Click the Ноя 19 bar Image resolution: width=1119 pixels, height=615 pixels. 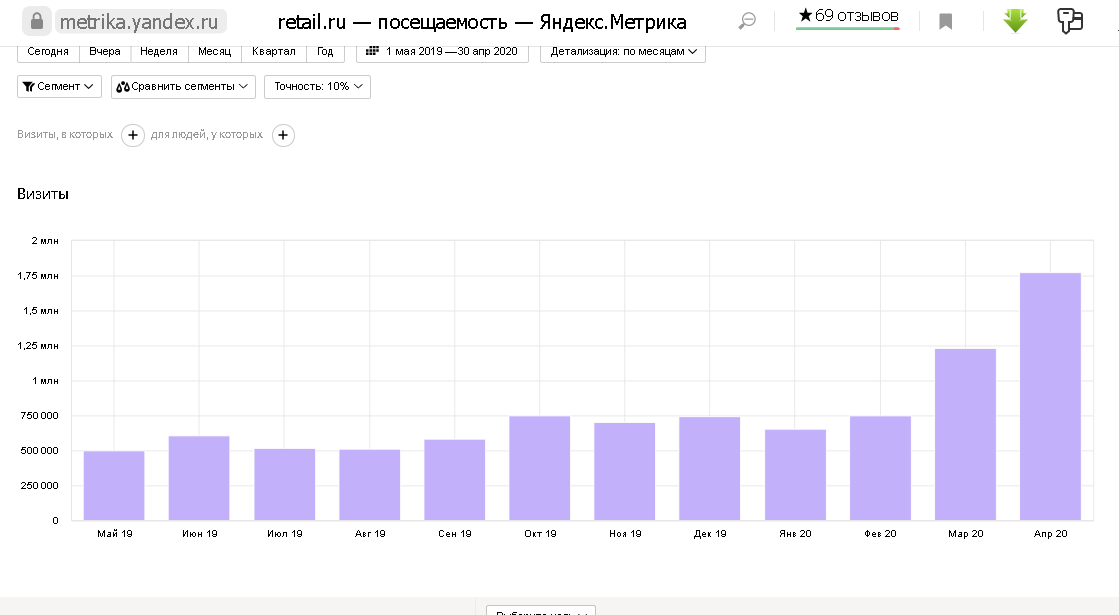click(x=624, y=472)
